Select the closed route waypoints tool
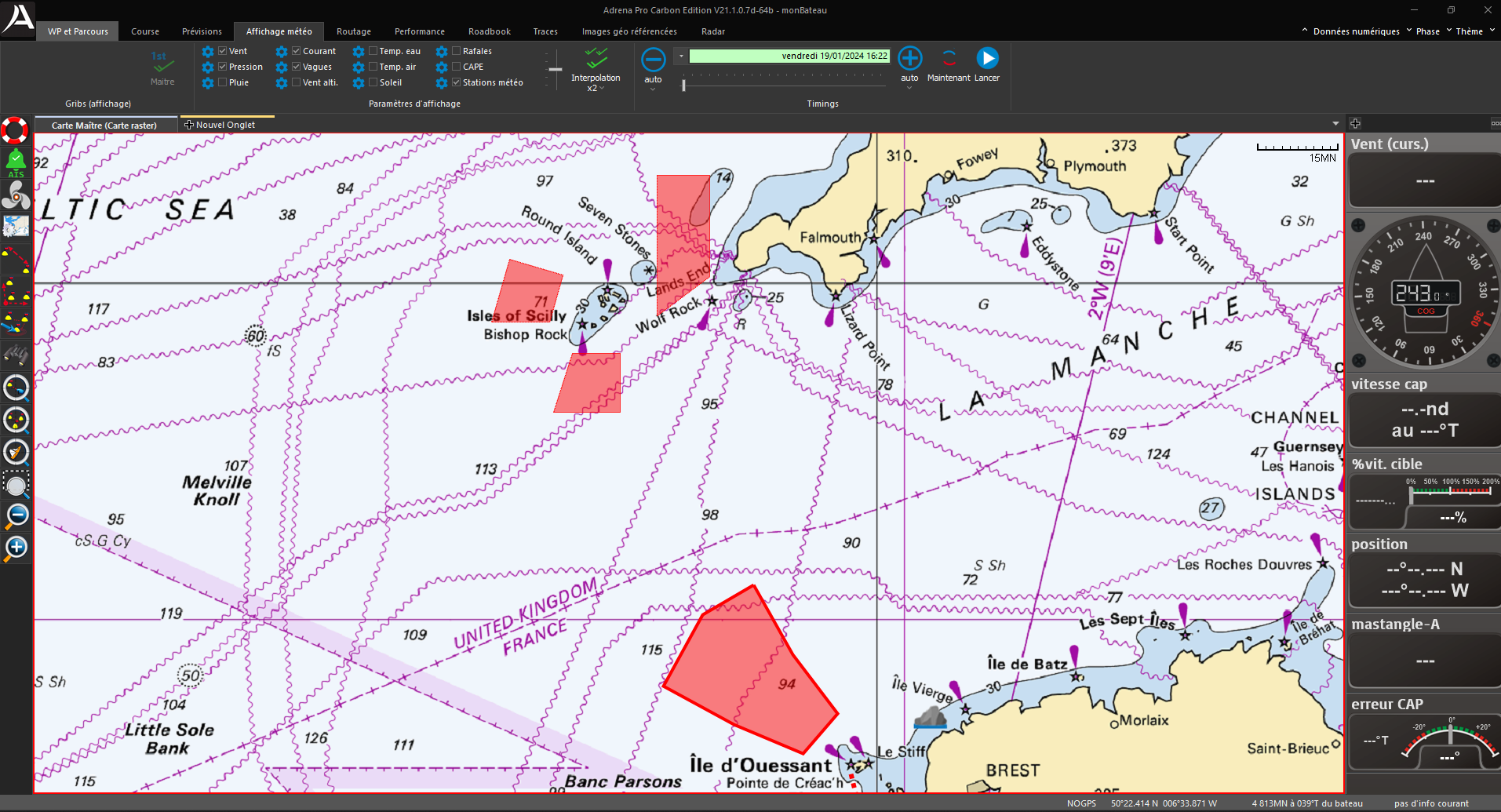 (x=16, y=291)
